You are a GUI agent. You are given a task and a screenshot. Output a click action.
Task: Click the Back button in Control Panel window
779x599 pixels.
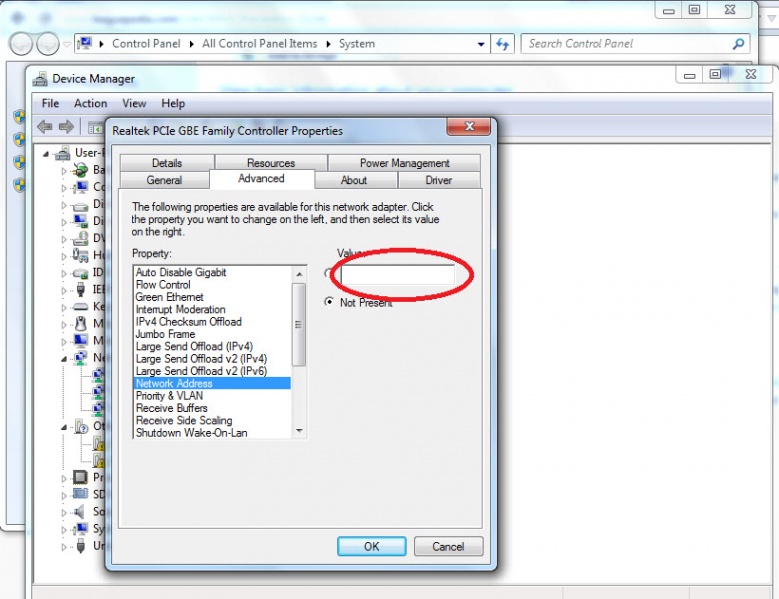(x=21, y=44)
